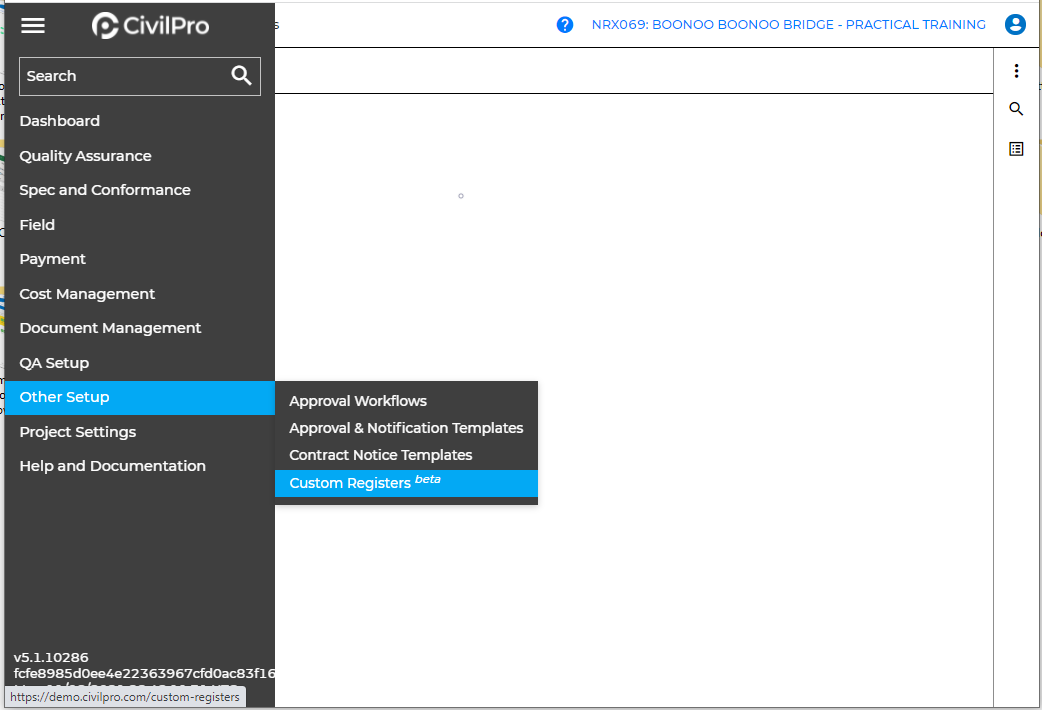Click the hamburger menu icon

point(33,26)
